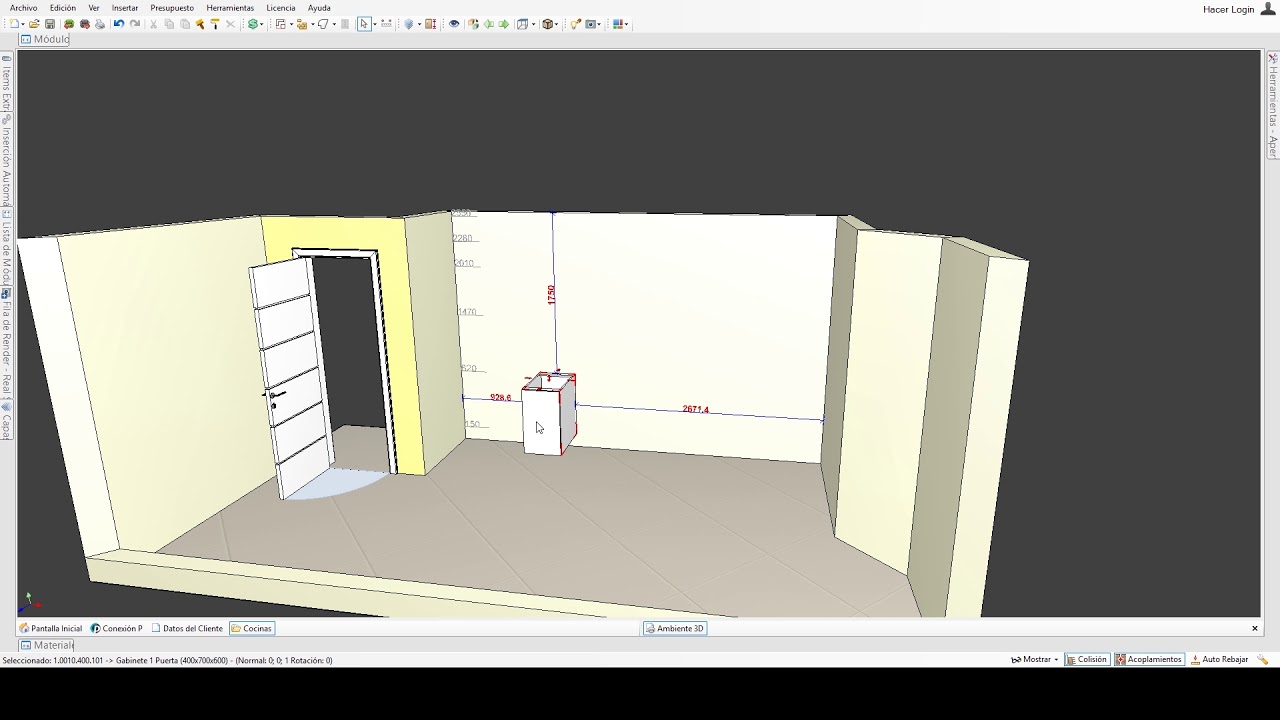Click the wireframe room view icon
Viewport: 1280px width, 720px height.
[x=522, y=24]
